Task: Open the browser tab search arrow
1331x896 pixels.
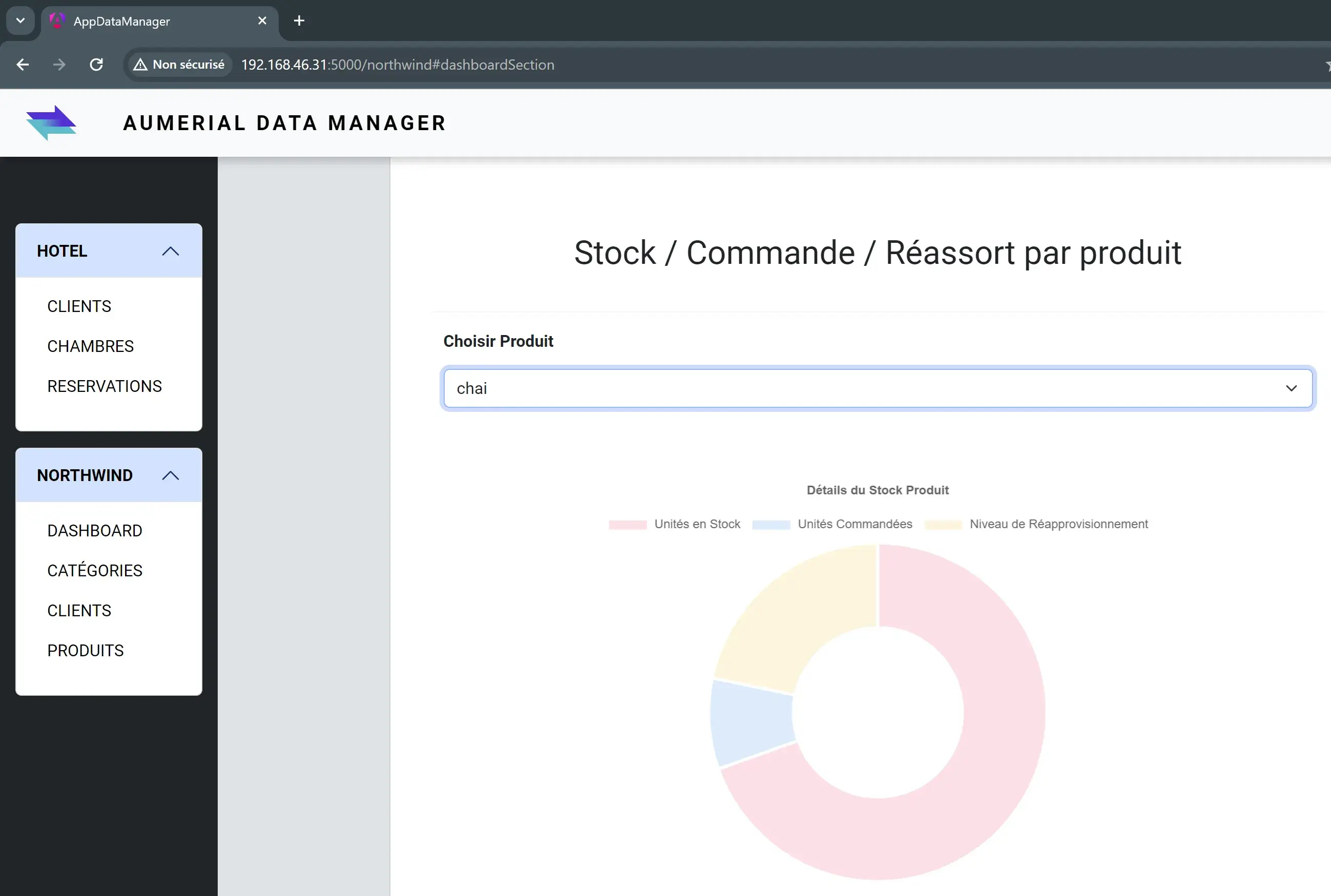Action: pyautogui.click(x=20, y=20)
